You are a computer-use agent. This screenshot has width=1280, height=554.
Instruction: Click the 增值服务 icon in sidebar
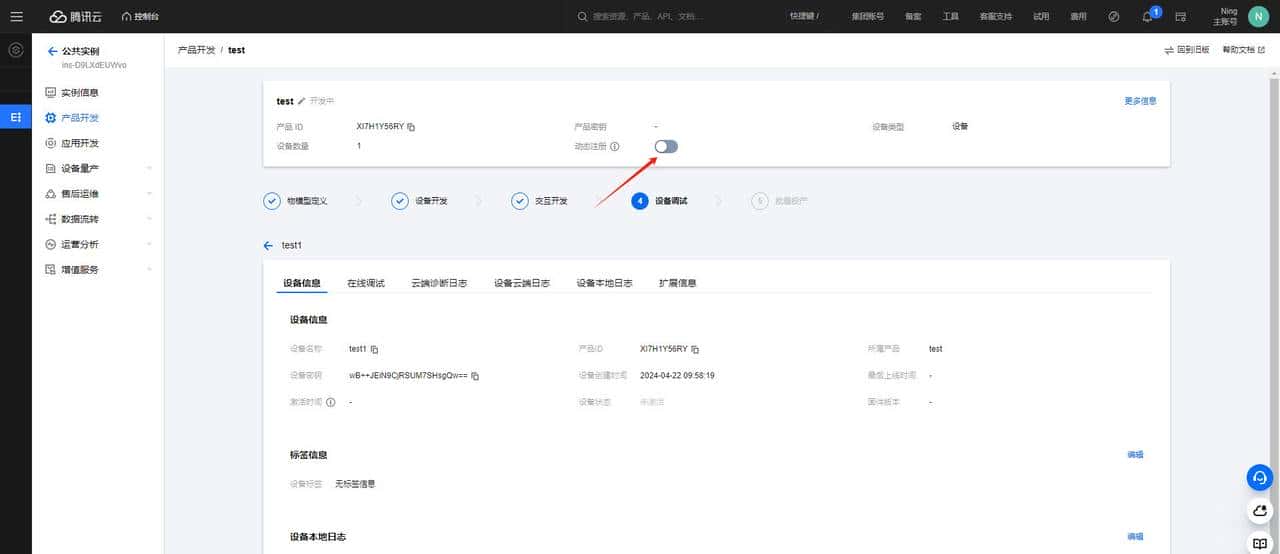[51, 269]
